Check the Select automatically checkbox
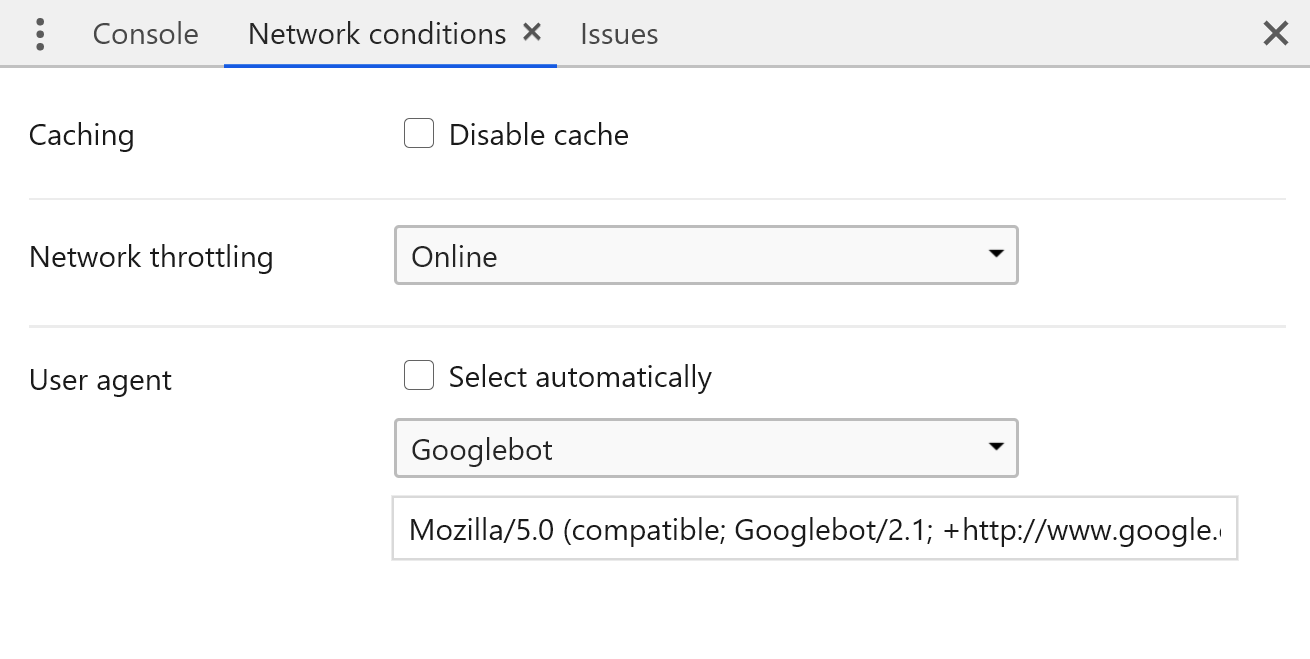The height and width of the screenshot is (659, 1310). (x=419, y=376)
